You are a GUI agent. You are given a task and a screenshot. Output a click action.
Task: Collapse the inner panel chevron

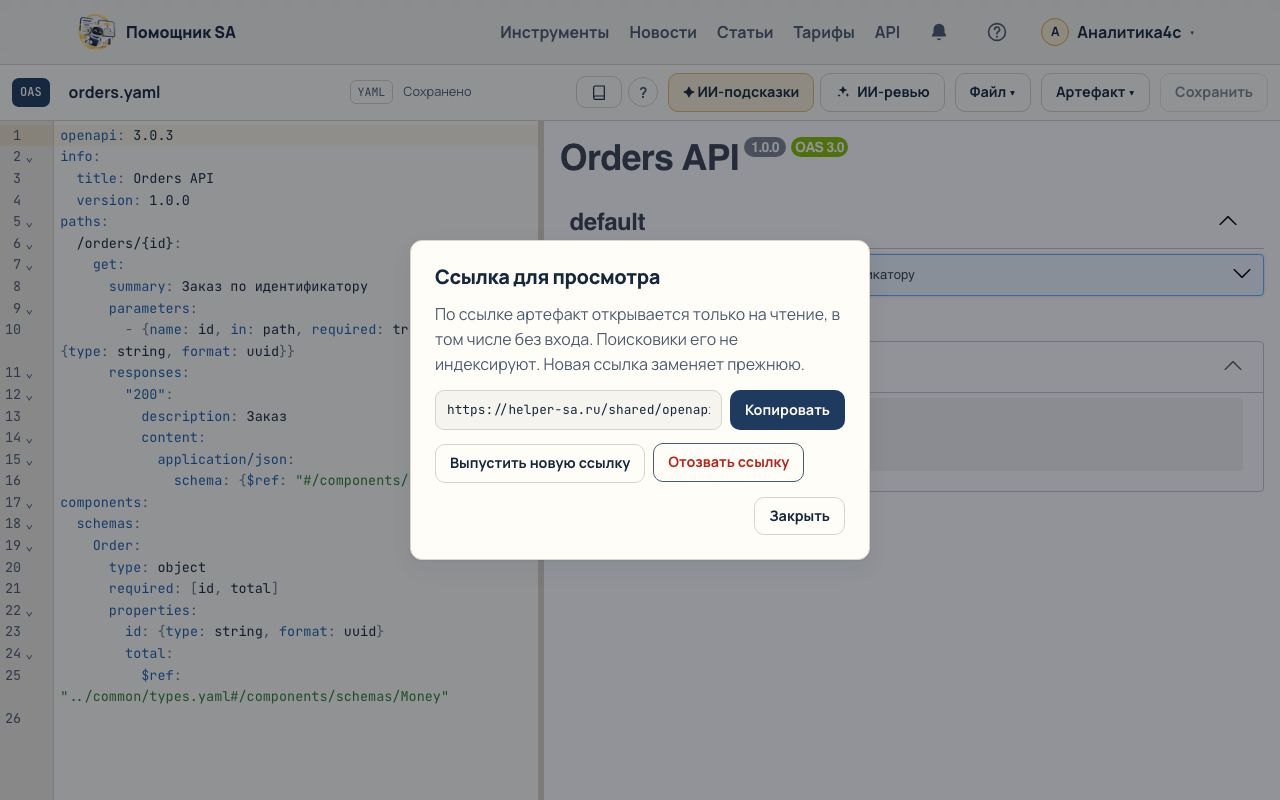[1233, 366]
